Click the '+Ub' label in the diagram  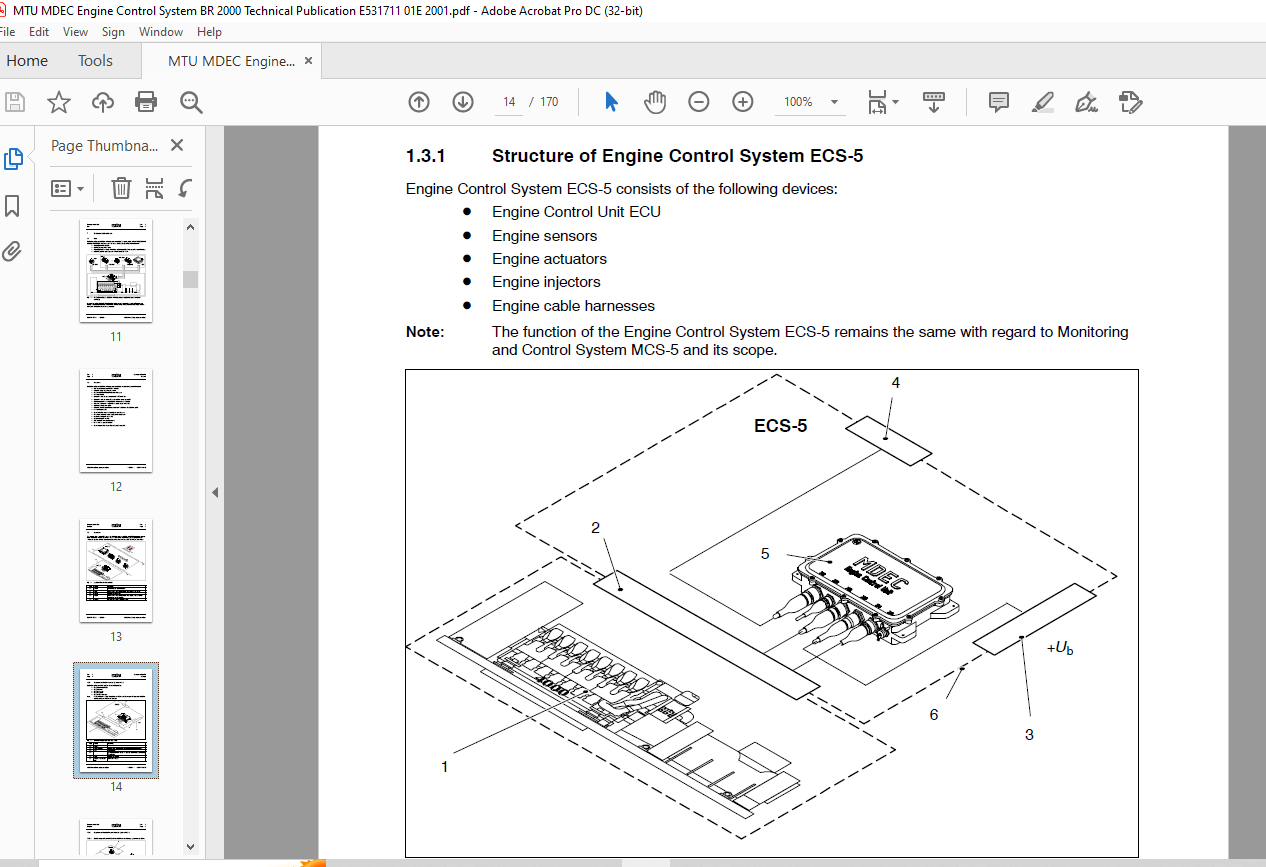[x=1060, y=648]
